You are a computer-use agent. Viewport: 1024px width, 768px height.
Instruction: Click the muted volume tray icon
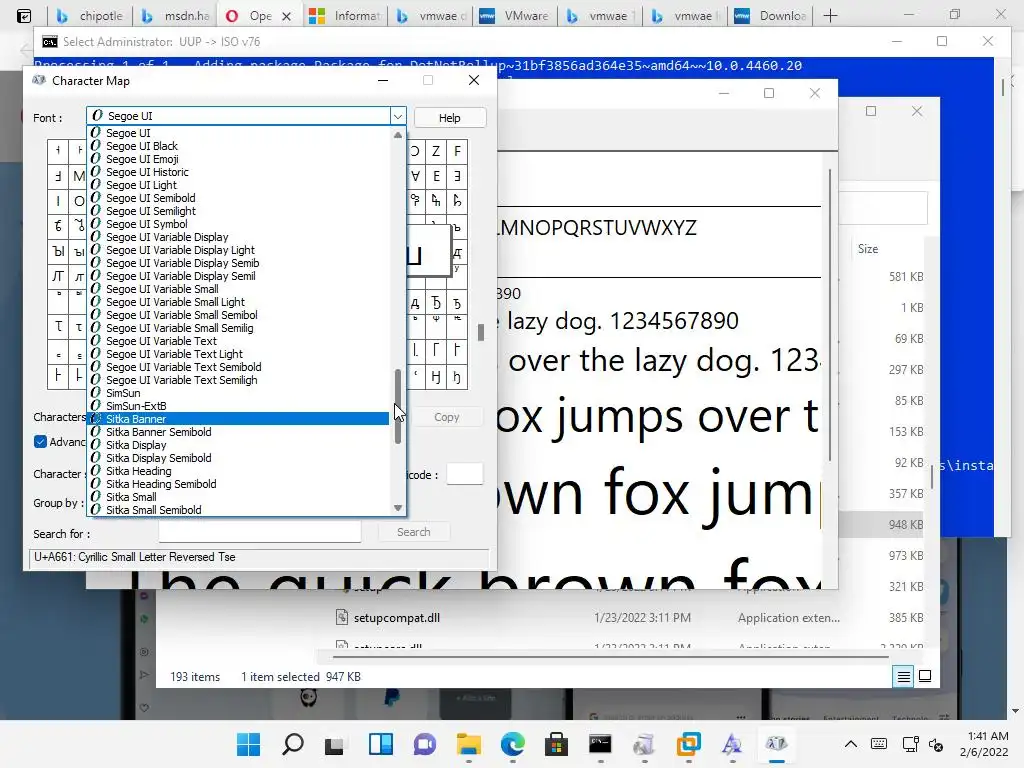936,744
